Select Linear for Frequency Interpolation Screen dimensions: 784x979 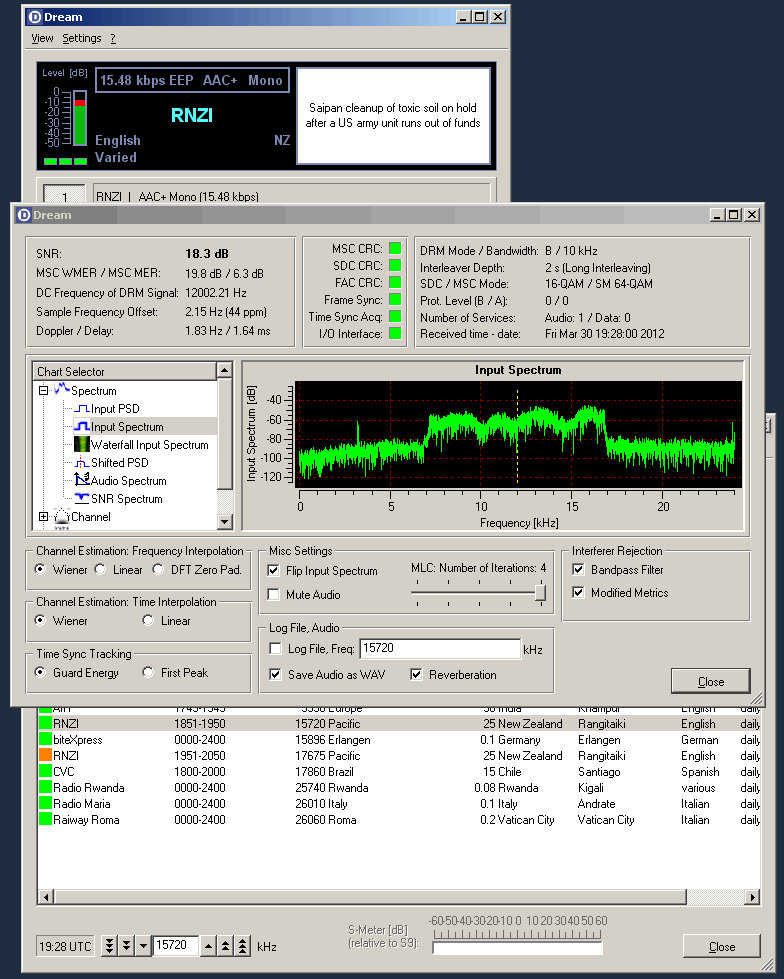tap(101, 569)
